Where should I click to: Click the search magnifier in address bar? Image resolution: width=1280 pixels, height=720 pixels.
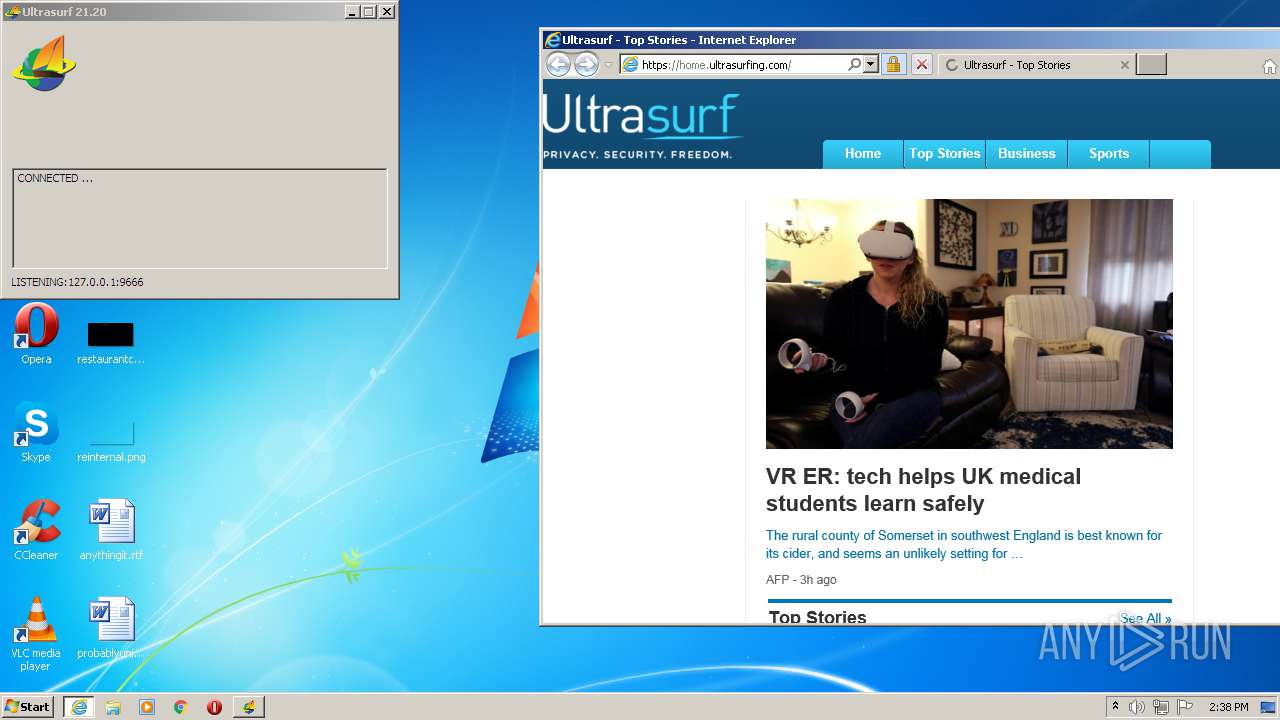(x=854, y=64)
